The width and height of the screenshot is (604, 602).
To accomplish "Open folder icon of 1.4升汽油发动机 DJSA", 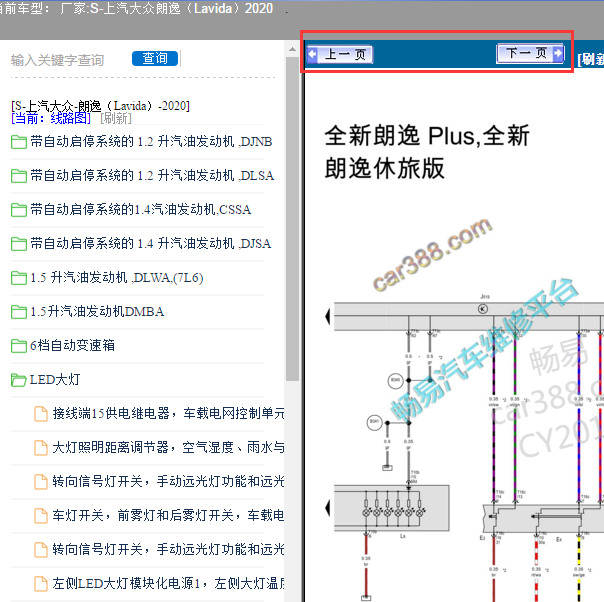I will click(x=18, y=243).
